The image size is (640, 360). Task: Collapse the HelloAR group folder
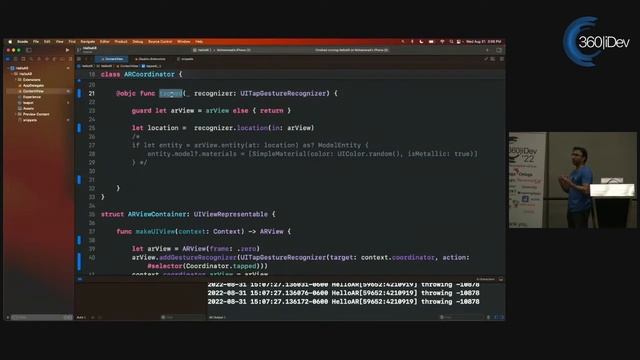[x=12, y=74]
